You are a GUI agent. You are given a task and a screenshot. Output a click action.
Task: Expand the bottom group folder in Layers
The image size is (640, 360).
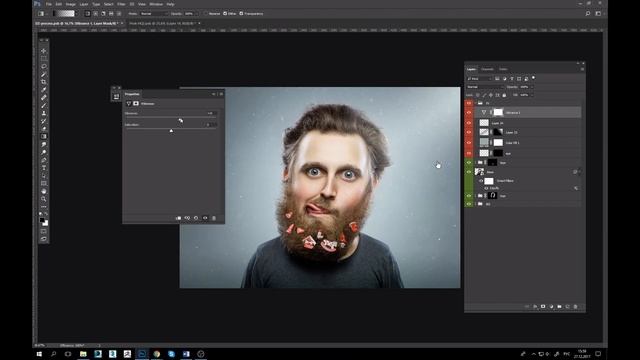476,204
